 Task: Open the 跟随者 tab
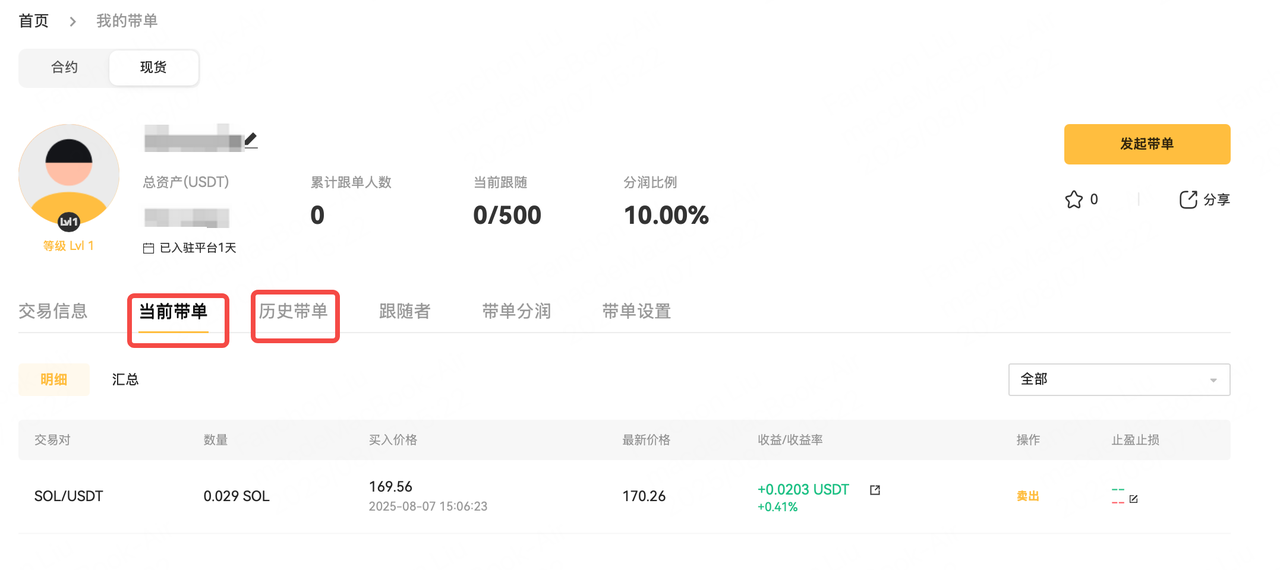click(x=405, y=311)
